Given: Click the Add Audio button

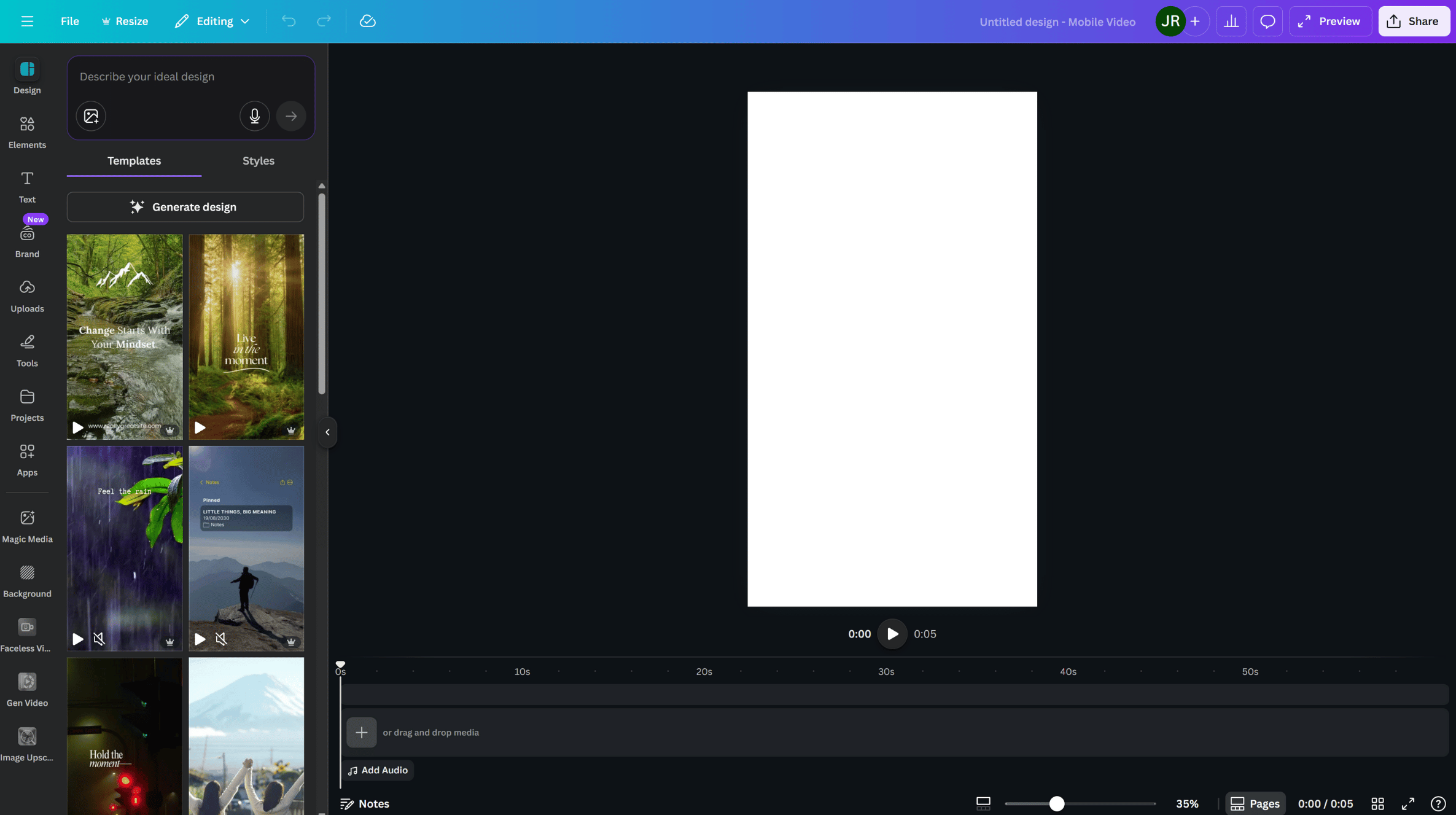Looking at the screenshot, I should tap(378, 770).
